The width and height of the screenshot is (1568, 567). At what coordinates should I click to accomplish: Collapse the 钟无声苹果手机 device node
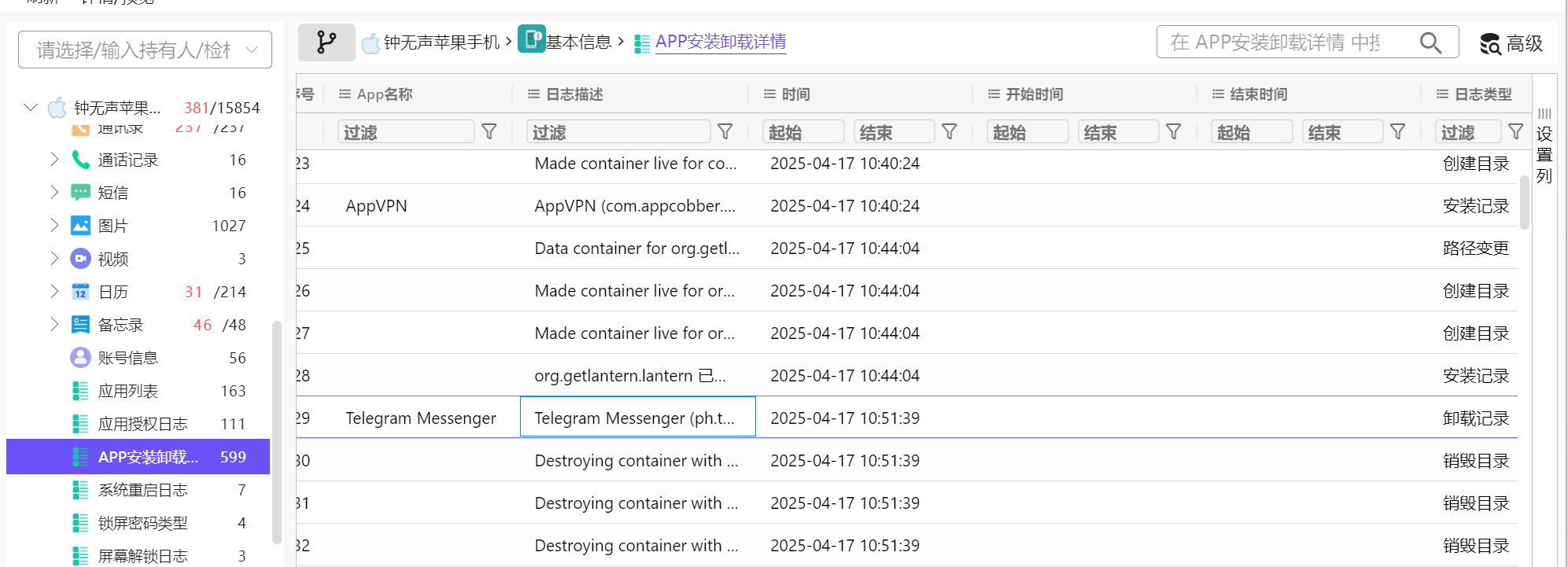click(31, 108)
